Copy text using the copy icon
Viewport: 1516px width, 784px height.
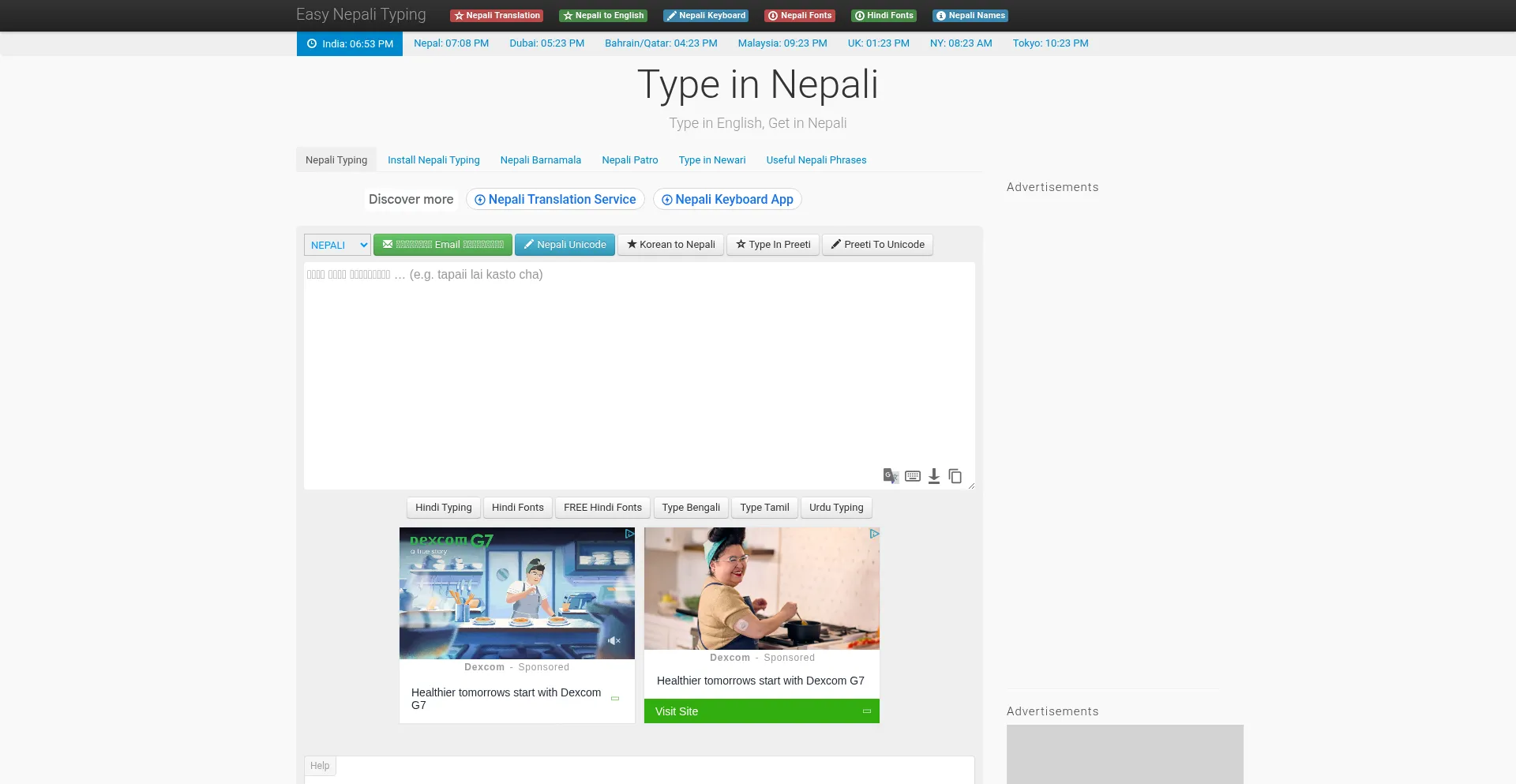pos(955,476)
